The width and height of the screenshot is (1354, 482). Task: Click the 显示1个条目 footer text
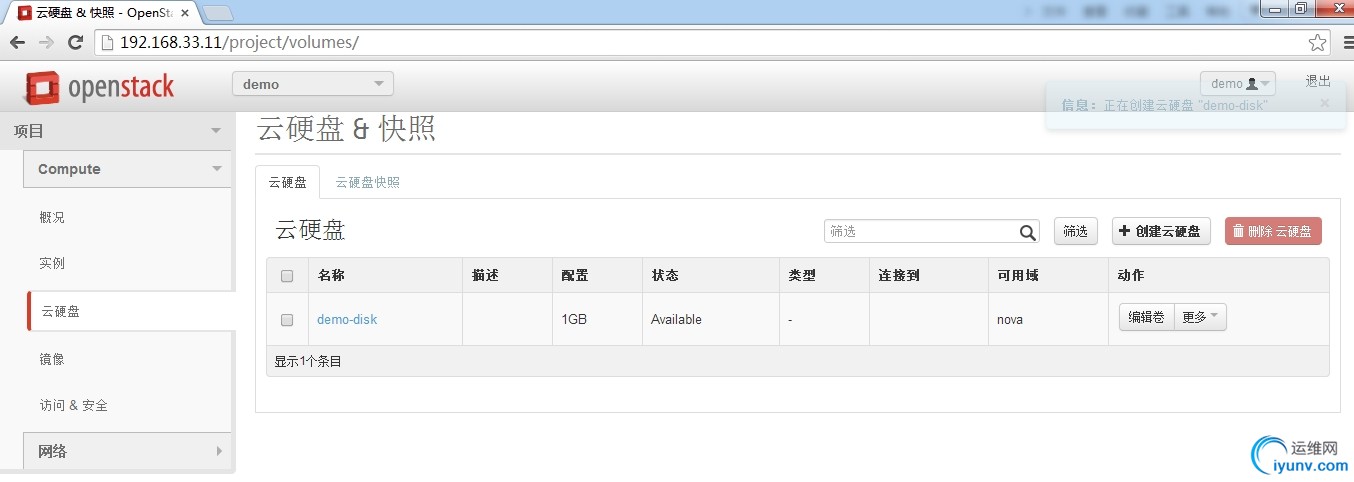click(x=308, y=361)
